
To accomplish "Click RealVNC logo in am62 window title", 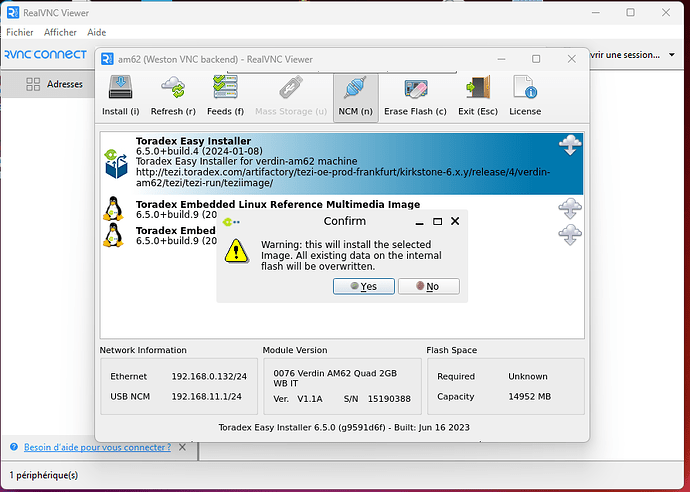I will point(107,59).
